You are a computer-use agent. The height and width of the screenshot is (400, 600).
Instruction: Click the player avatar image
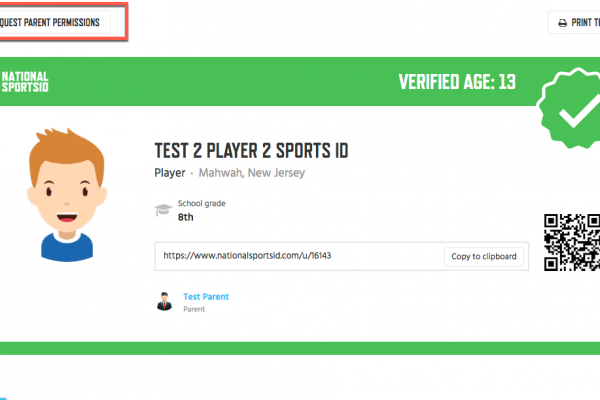click(67, 195)
